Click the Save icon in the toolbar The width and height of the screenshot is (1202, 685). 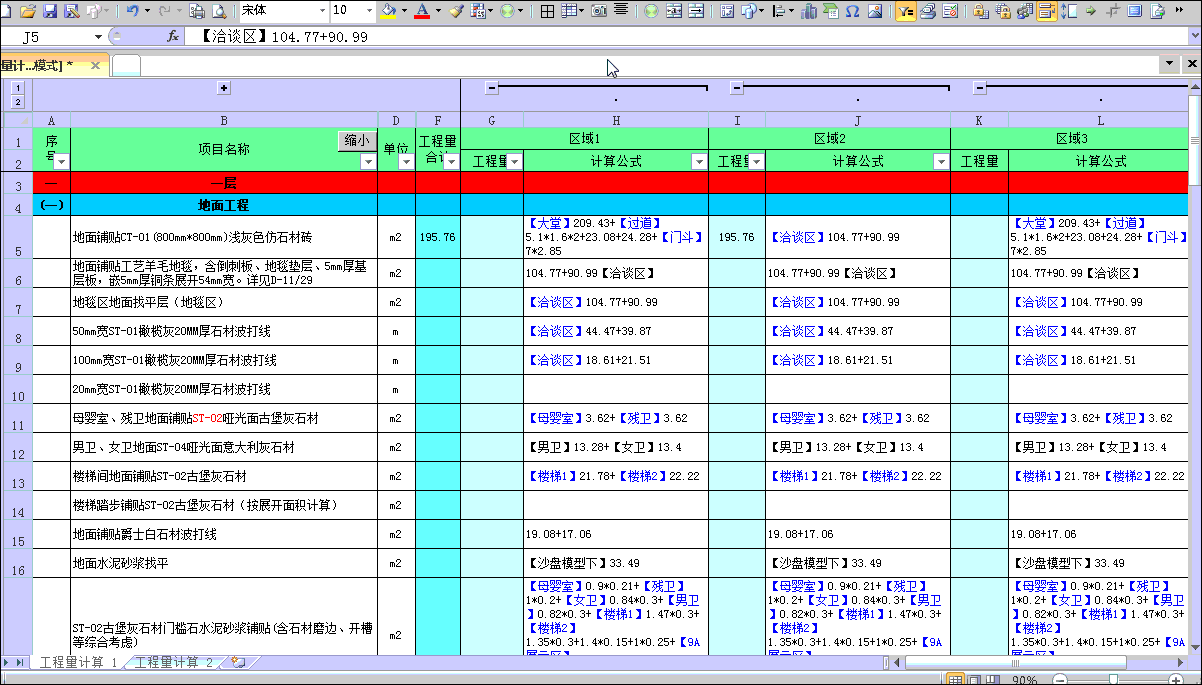[x=49, y=11]
